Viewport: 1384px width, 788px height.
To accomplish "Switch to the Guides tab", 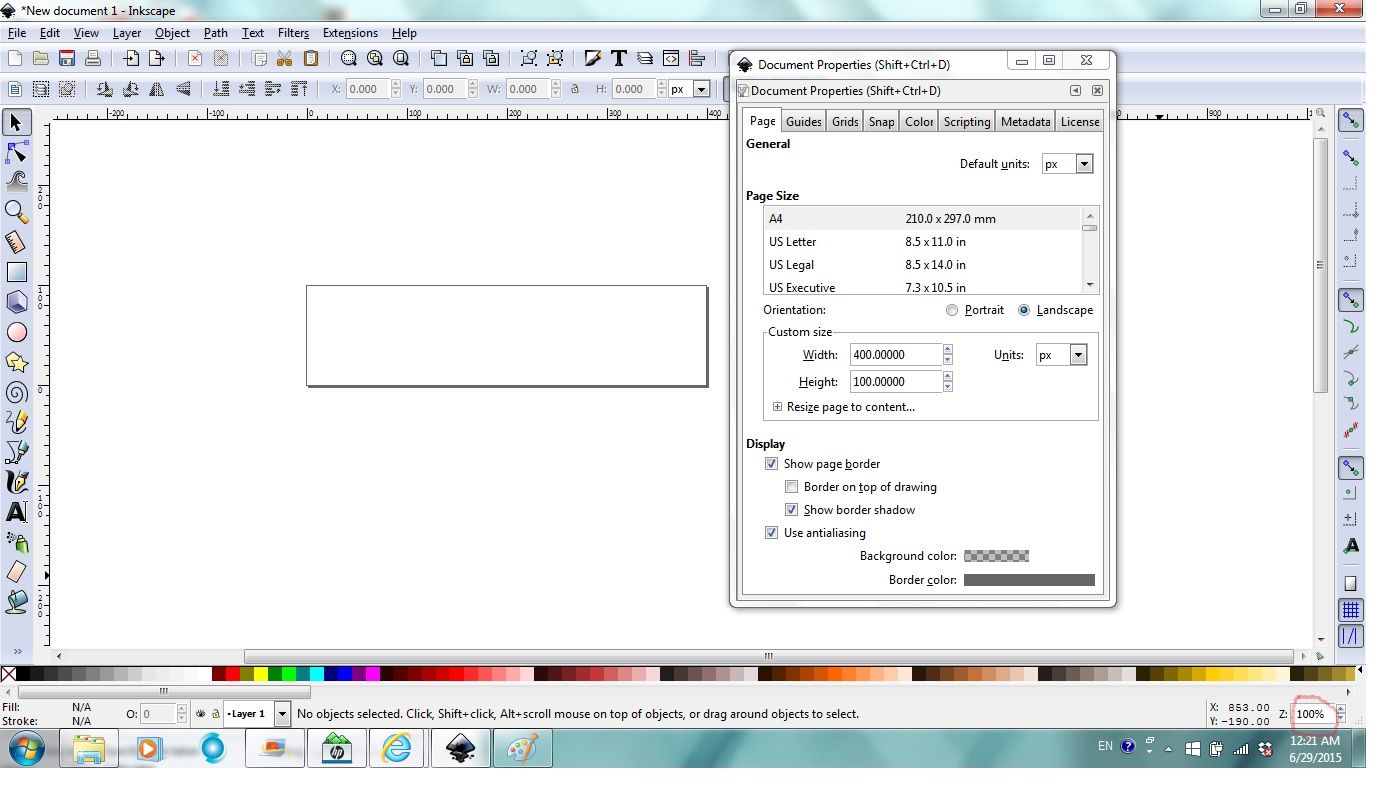I will pyautogui.click(x=804, y=122).
